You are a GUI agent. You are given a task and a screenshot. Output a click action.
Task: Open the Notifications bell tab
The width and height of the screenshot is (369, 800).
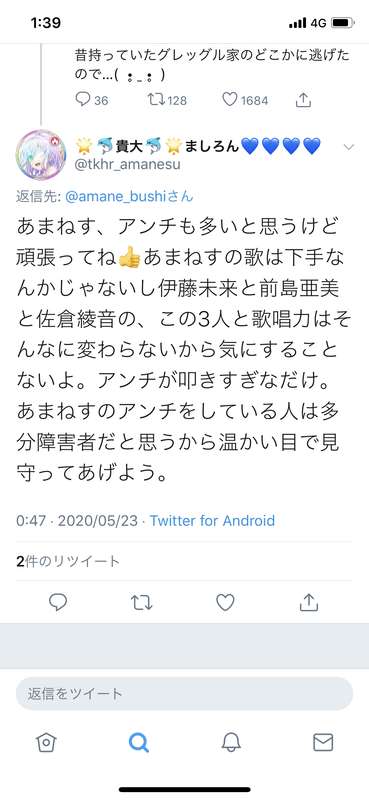coord(231,742)
